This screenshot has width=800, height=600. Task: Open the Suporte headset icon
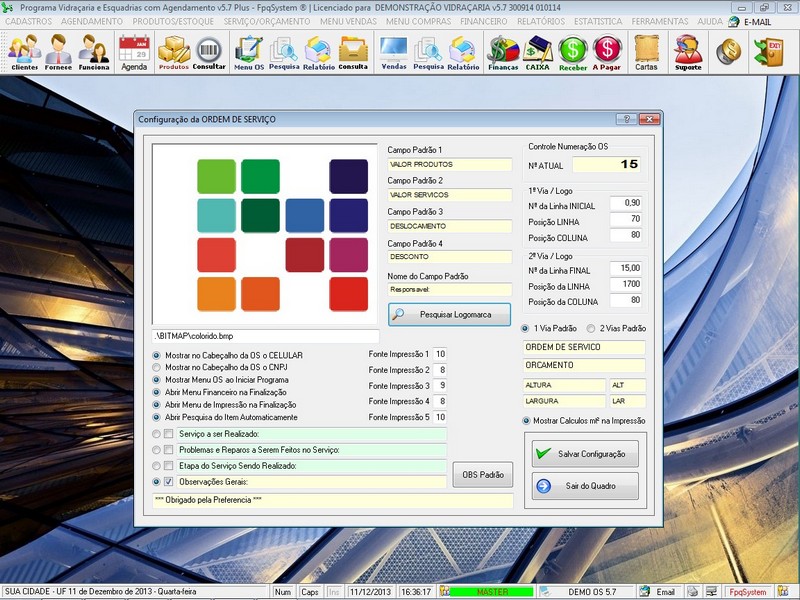[688, 52]
